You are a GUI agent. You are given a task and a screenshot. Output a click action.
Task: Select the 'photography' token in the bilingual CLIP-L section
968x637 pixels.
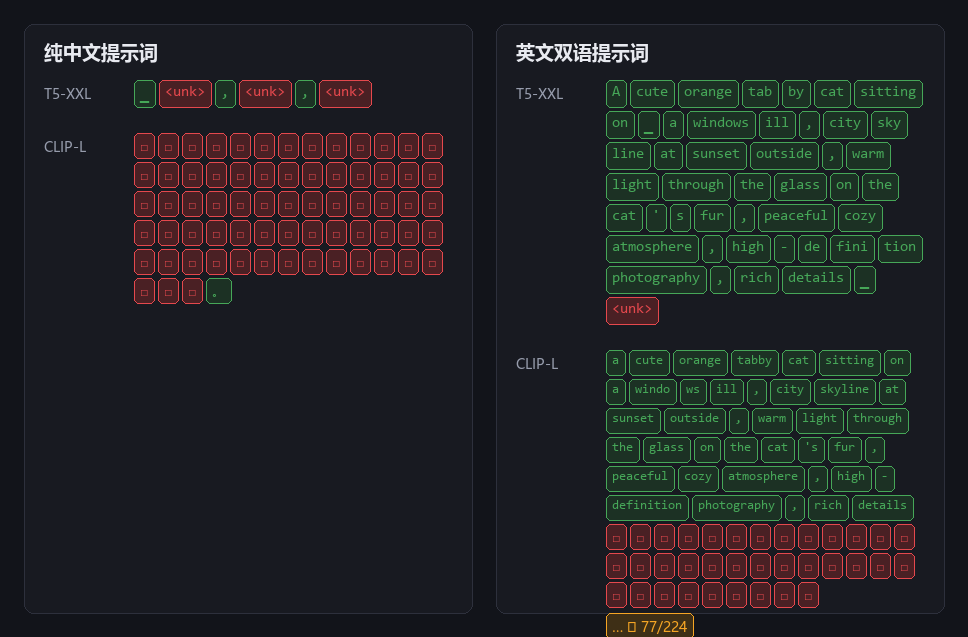[x=736, y=507]
